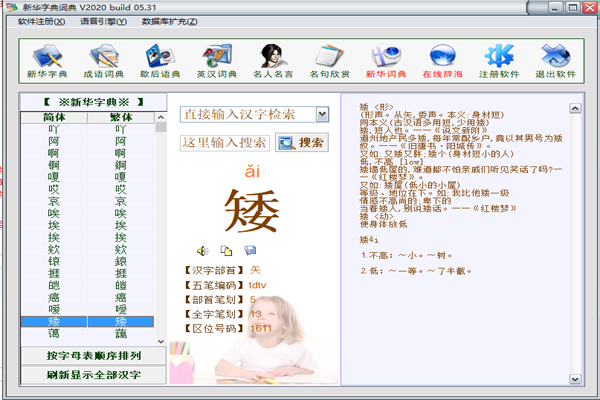This screenshot has width=600, height=400.
Task: Click 按字母表顺序排列 sort button
Action: 94,355
